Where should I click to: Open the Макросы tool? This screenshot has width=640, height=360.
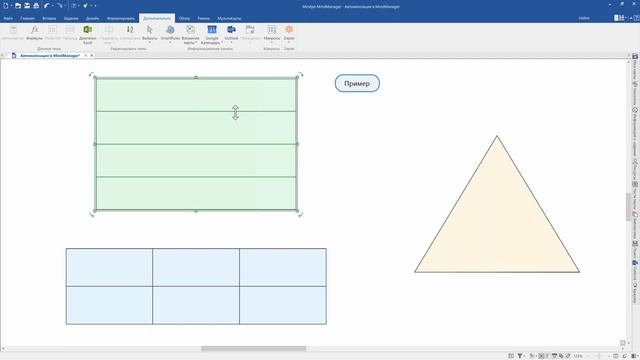tap(272, 33)
